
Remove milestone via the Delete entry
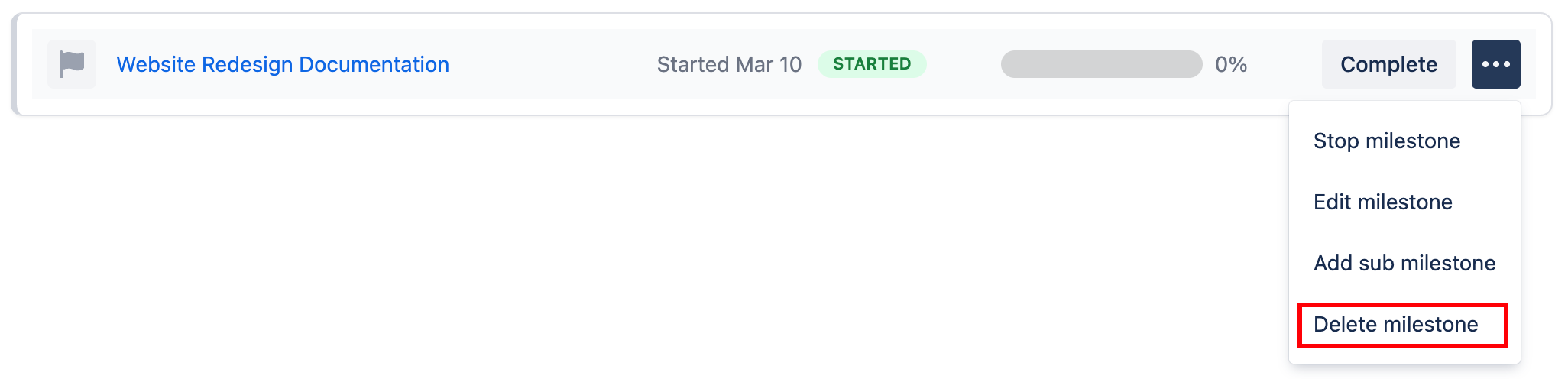1395,325
